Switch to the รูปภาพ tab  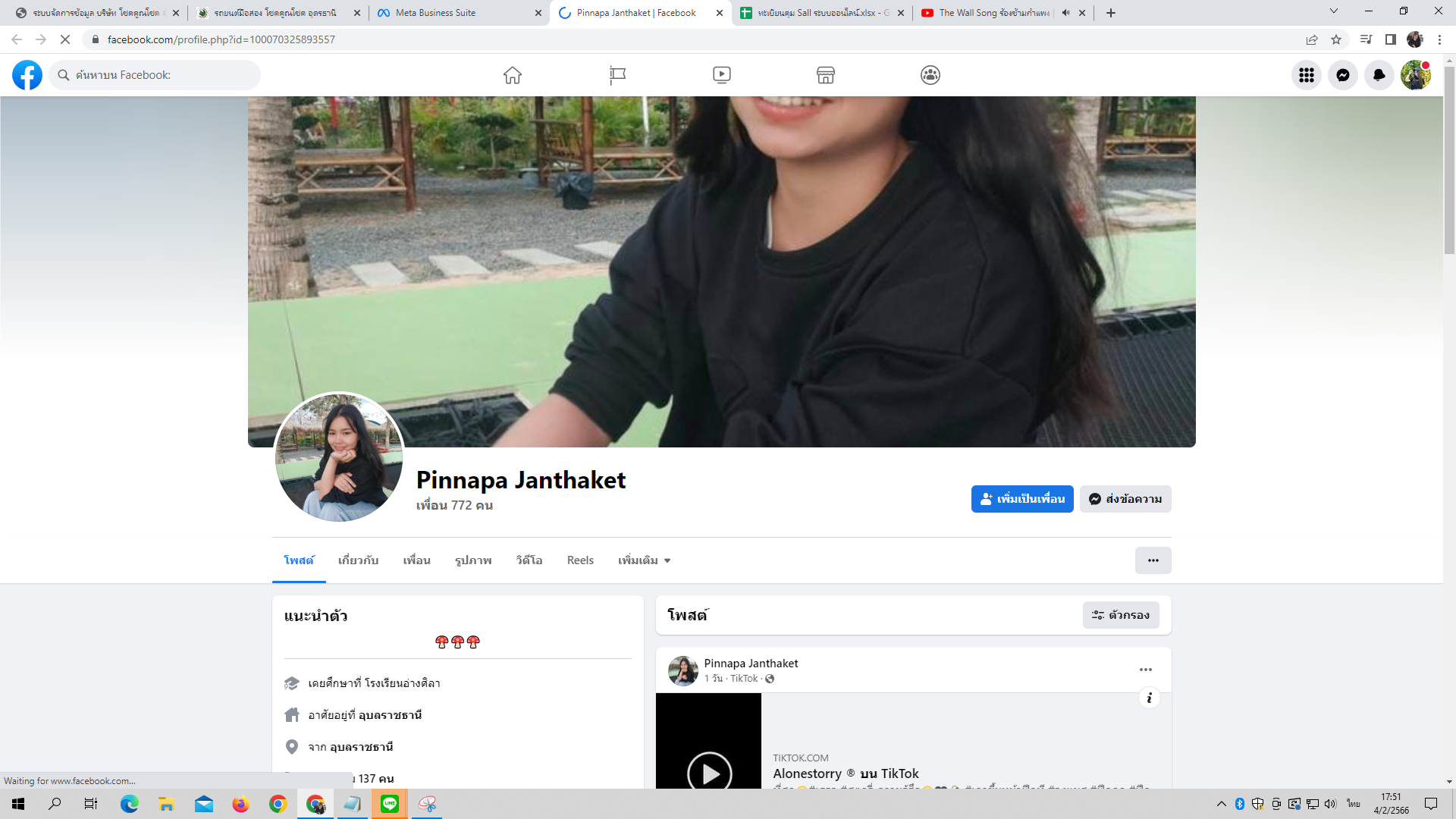[473, 560]
